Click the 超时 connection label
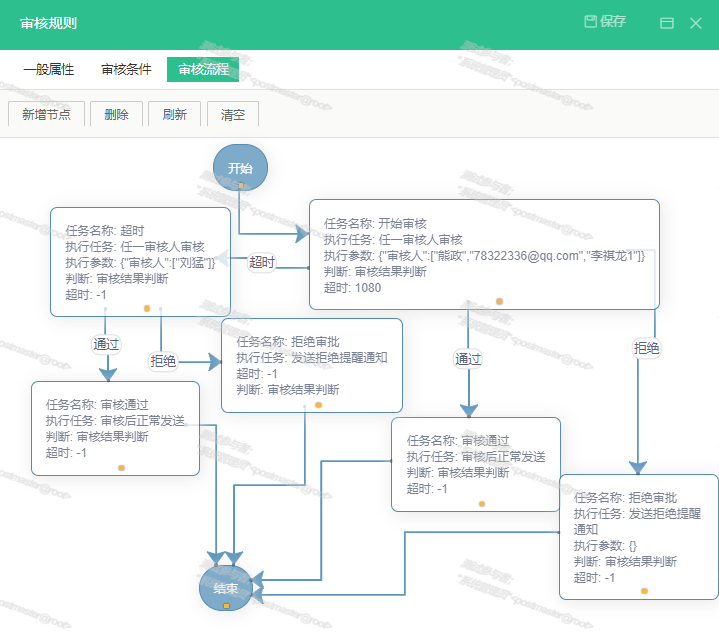 261,262
